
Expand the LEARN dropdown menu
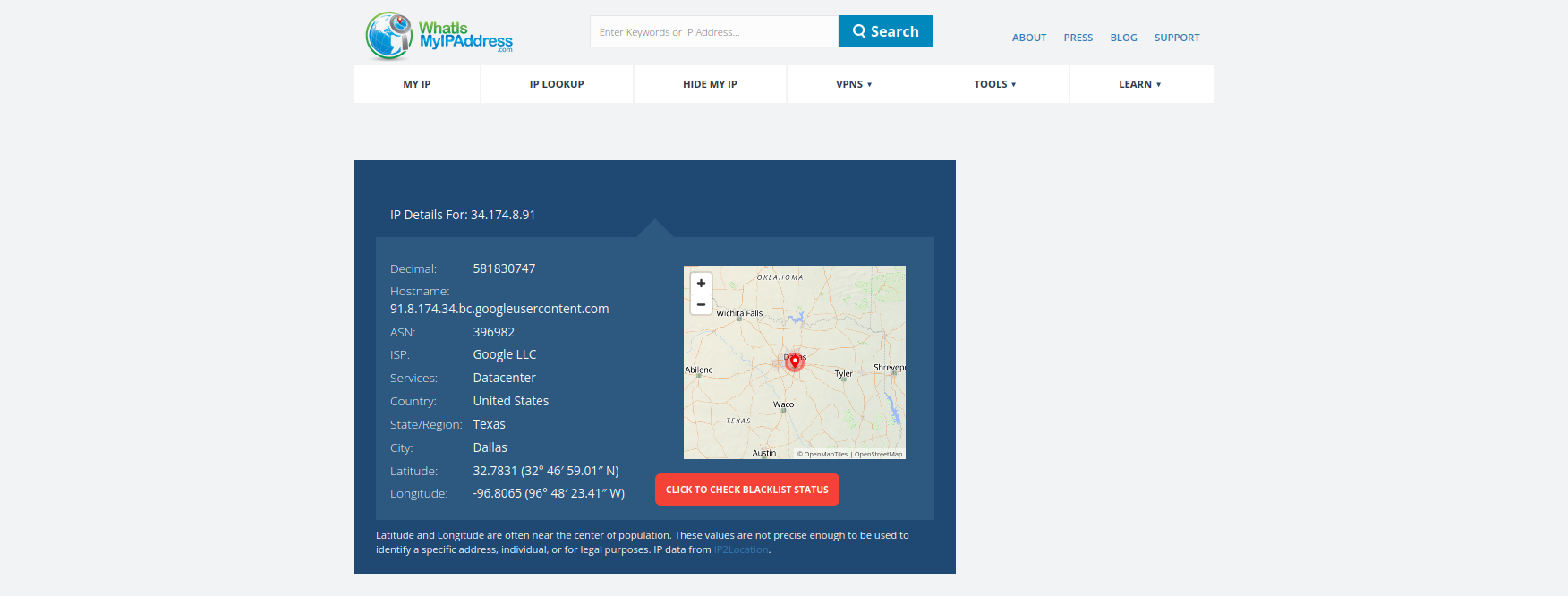1141,84
